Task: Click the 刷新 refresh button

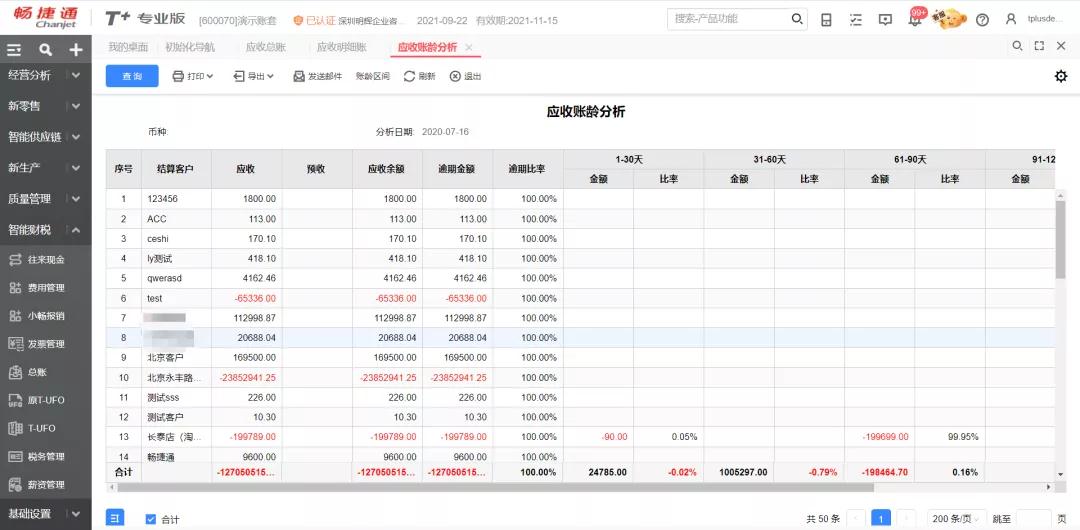Action: (419, 77)
